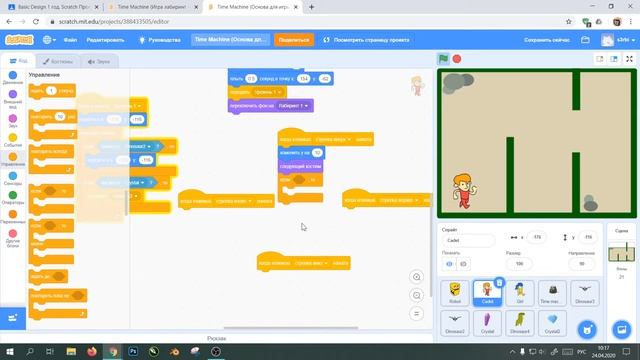
Task: Click the Choose a Sprite cat button
Action: [587, 329]
